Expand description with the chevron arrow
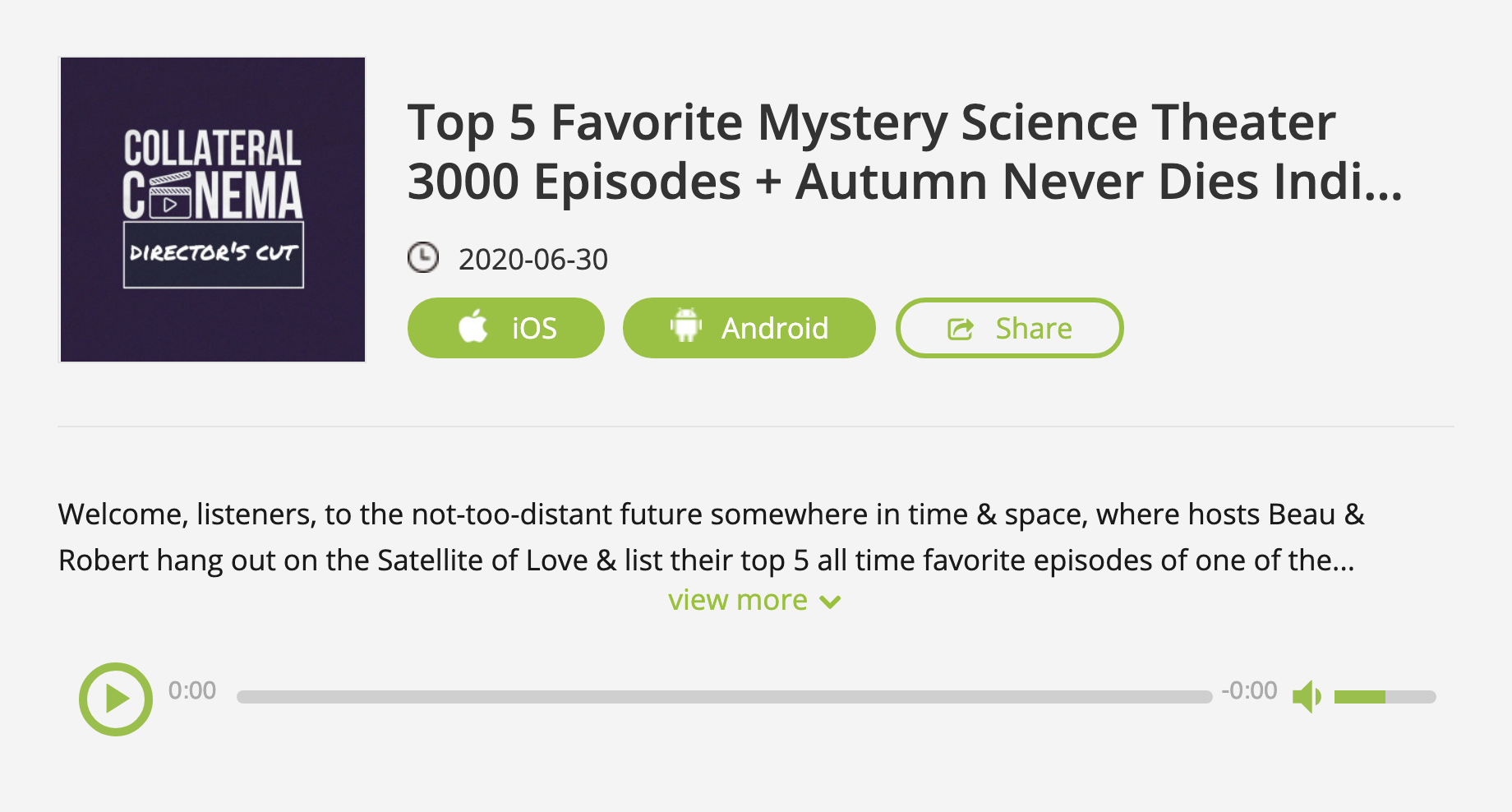 [831, 602]
